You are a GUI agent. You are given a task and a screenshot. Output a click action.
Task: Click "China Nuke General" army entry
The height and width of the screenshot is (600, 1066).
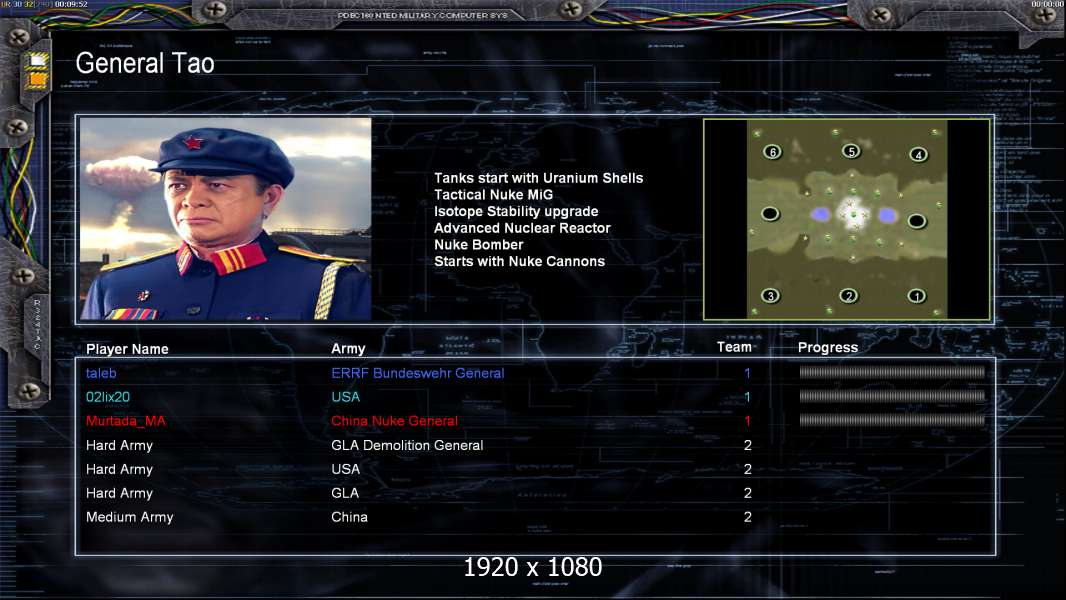(x=394, y=421)
